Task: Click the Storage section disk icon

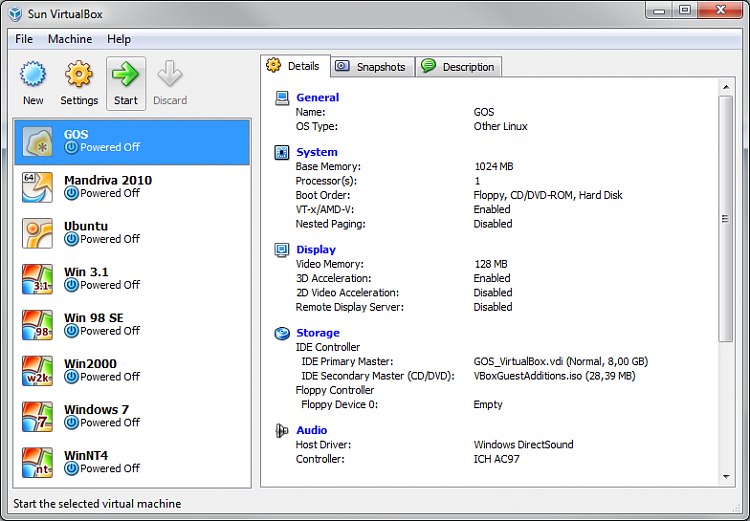Action: coord(282,333)
